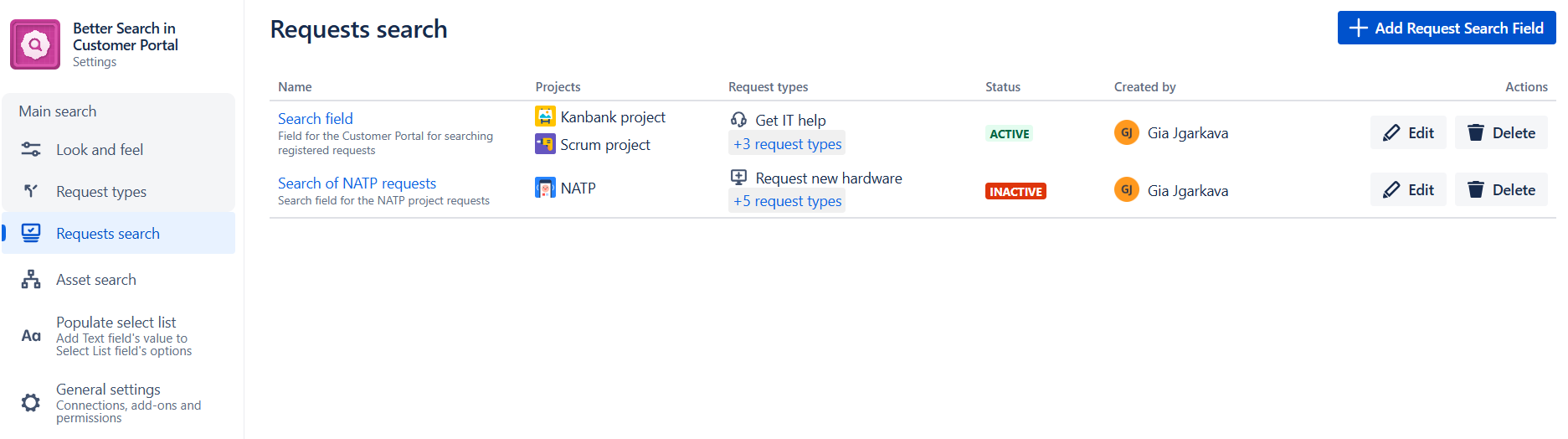This screenshot has height=439, width=1568.
Task: Click Search field for the NATP description
Action: [x=383, y=201]
